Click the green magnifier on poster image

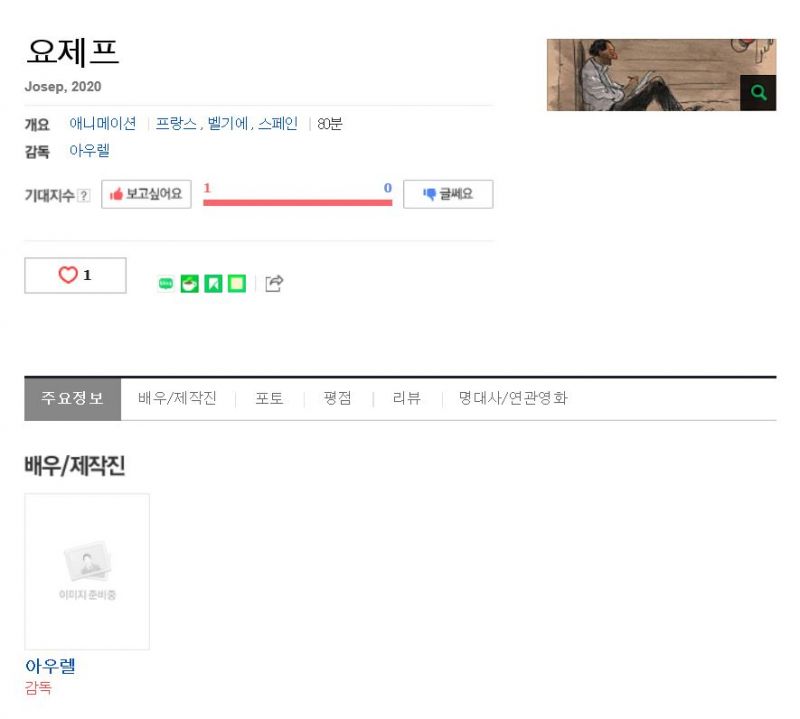[758, 92]
